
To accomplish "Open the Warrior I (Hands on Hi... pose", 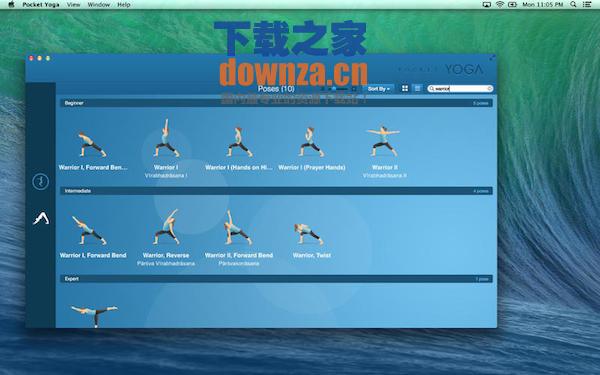I will 239,149.
